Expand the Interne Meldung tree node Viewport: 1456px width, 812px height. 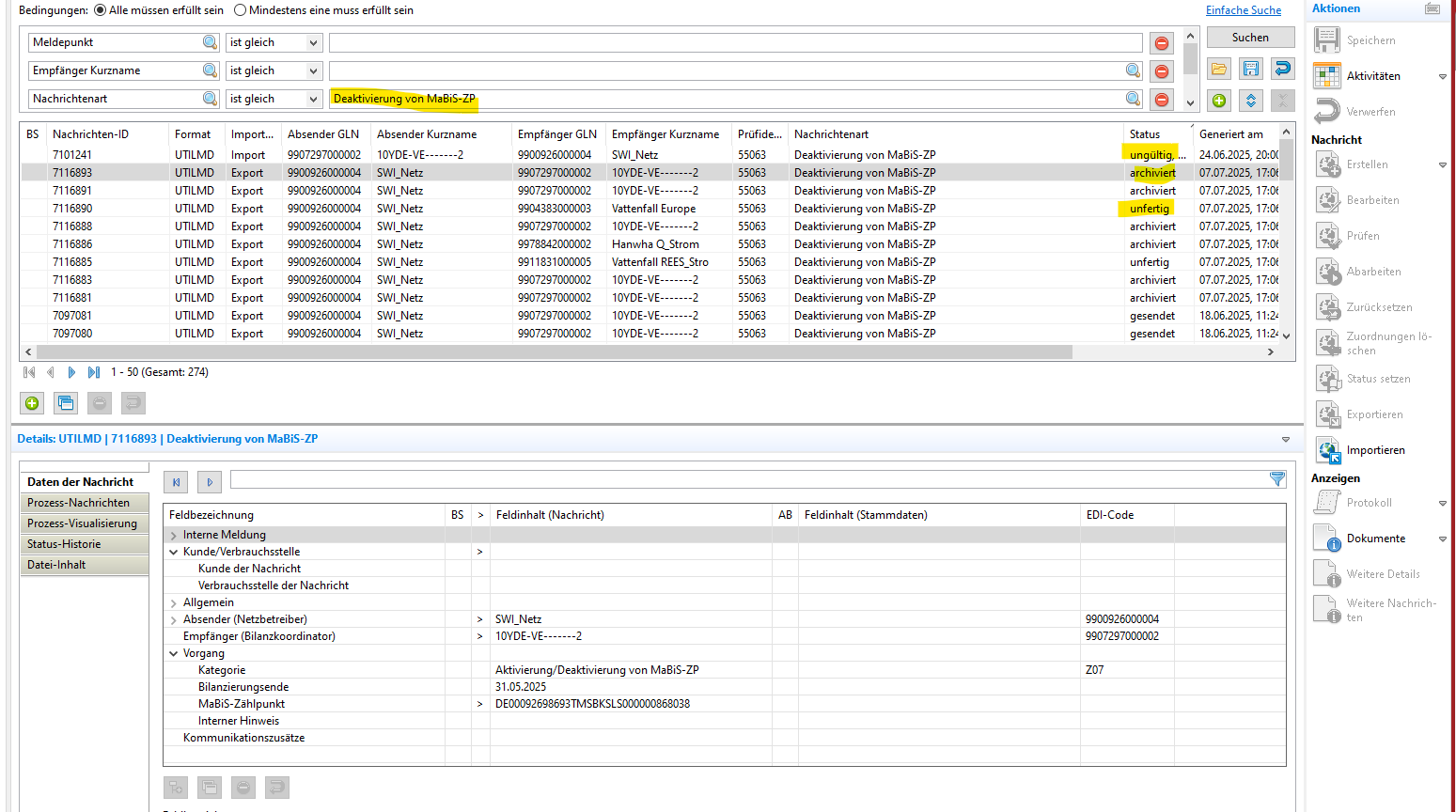click(x=174, y=535)
